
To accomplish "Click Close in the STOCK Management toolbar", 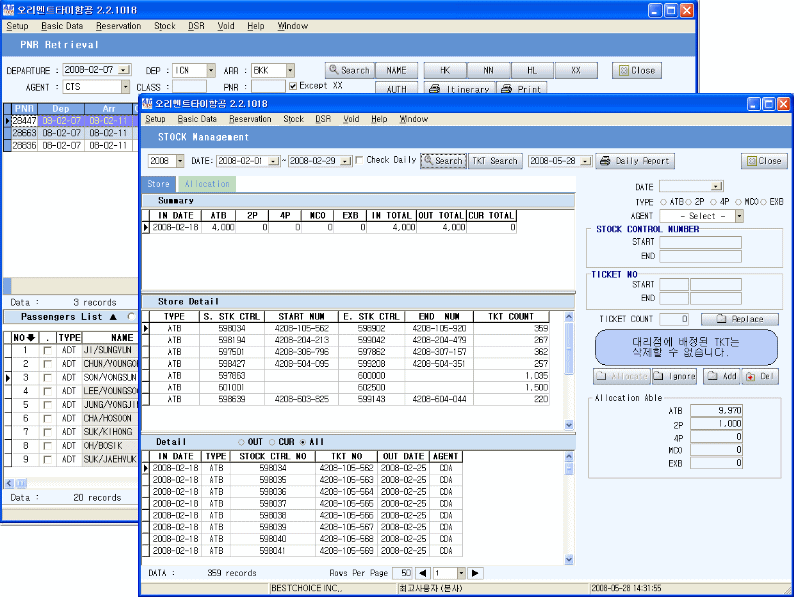I will click(764, 161).
